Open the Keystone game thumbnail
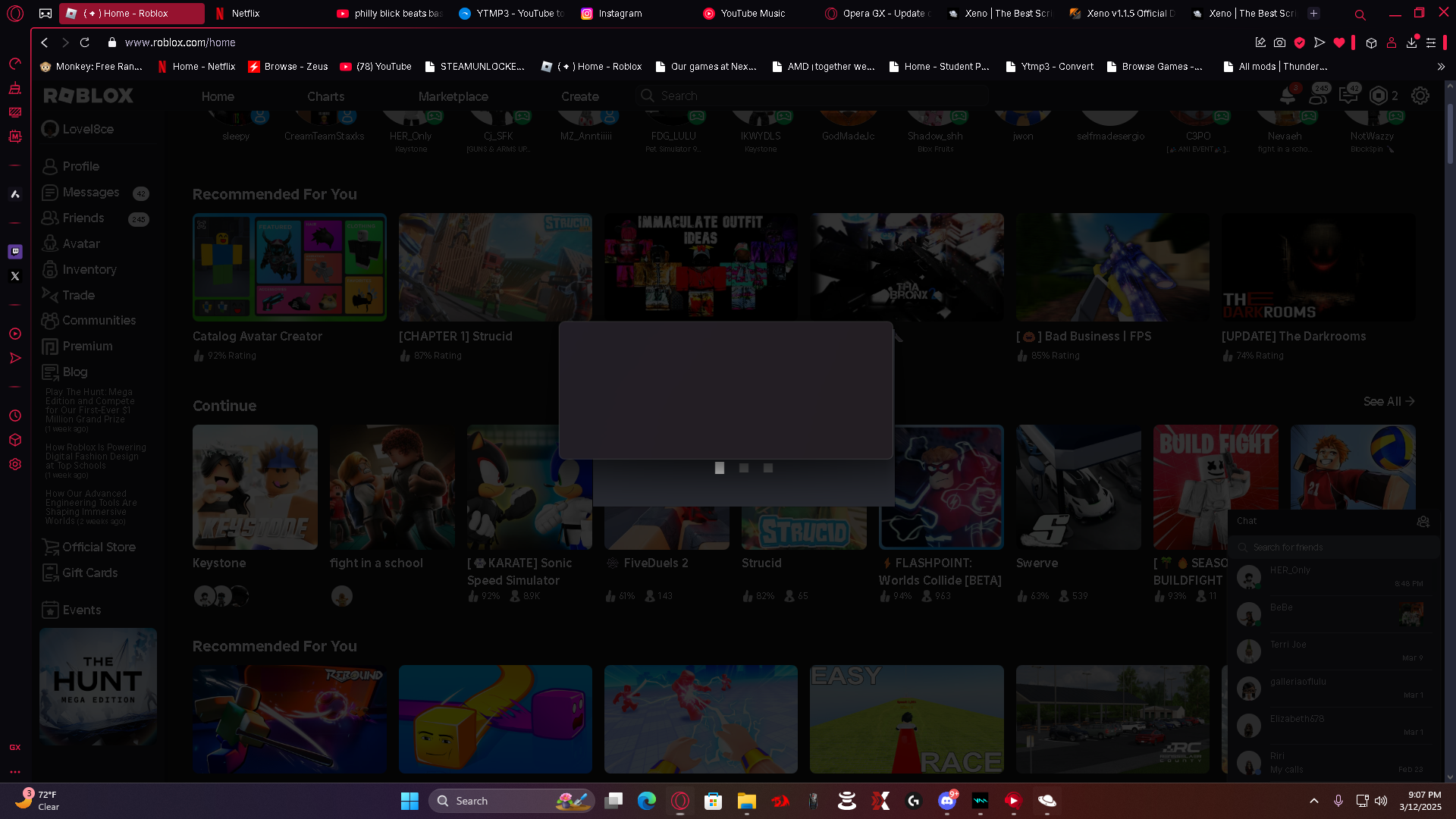Screen dimensions: 1456x819 pyautogui.click(x=255, y=487)
